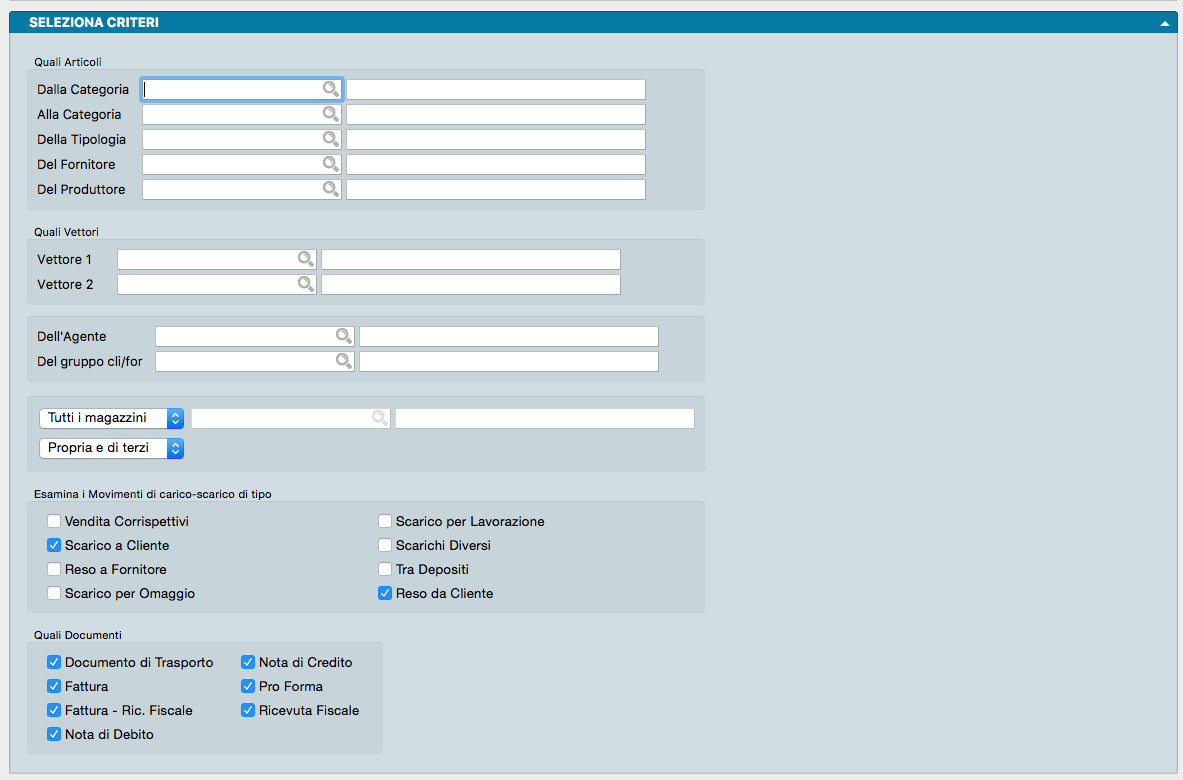Image resolution: width=1183 pixels, height=780 pixels.
Task: Click the Seleziona Criteri header title
Action: (94, 22)
